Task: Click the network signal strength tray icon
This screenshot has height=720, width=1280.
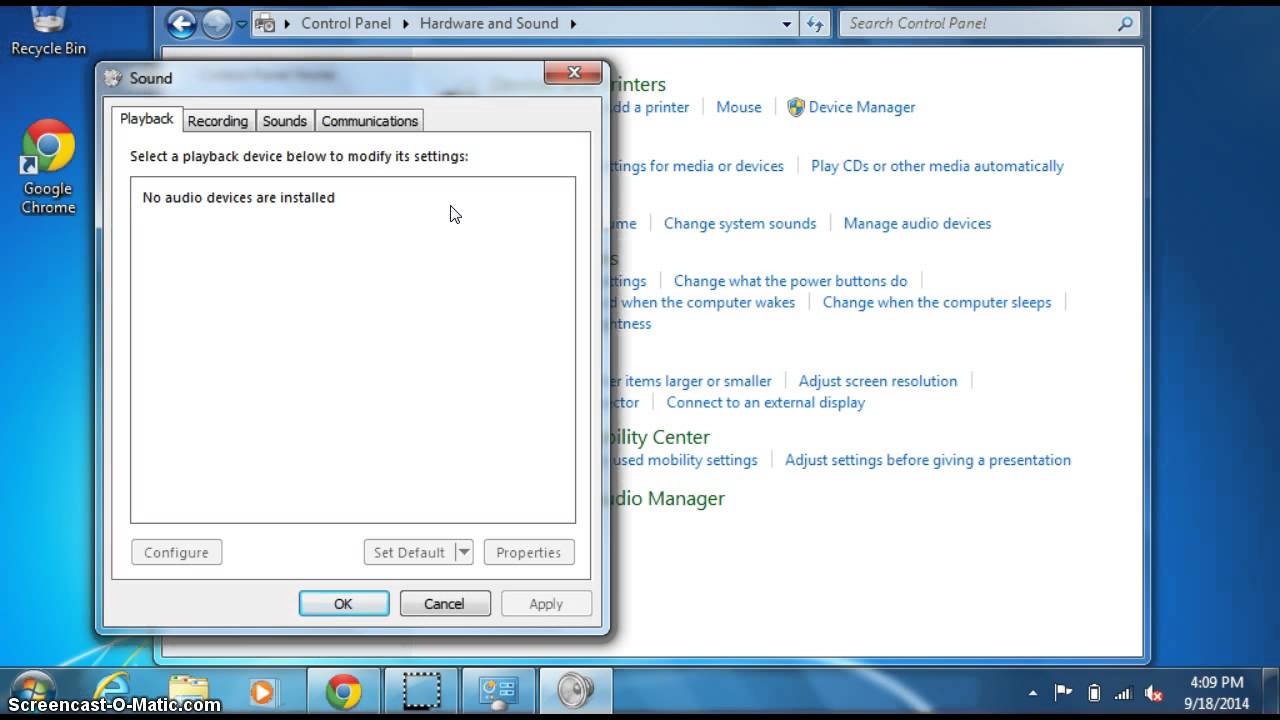Action: tap(1123, 692)
